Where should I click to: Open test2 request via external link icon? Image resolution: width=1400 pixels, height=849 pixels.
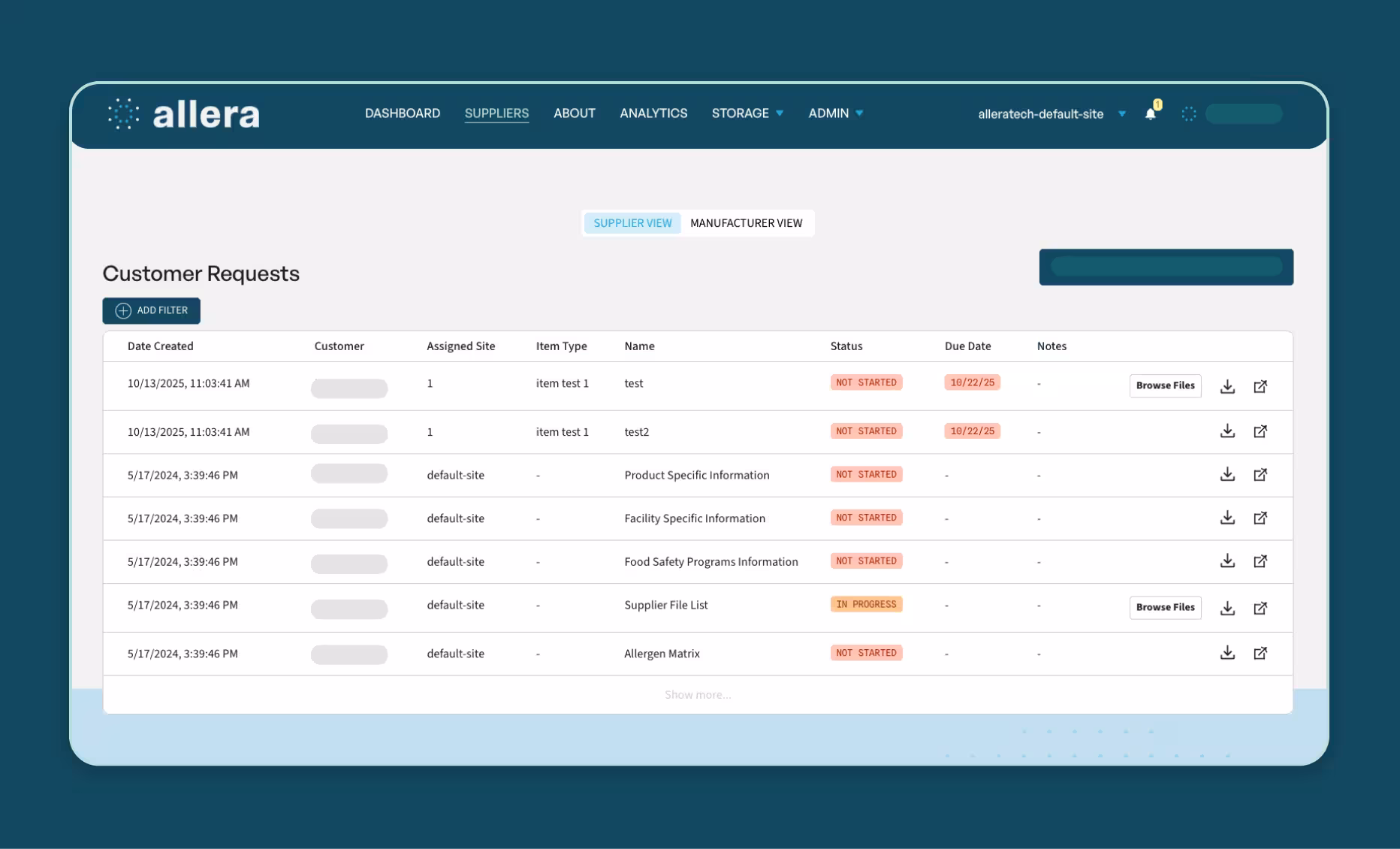coord(1261,431)
